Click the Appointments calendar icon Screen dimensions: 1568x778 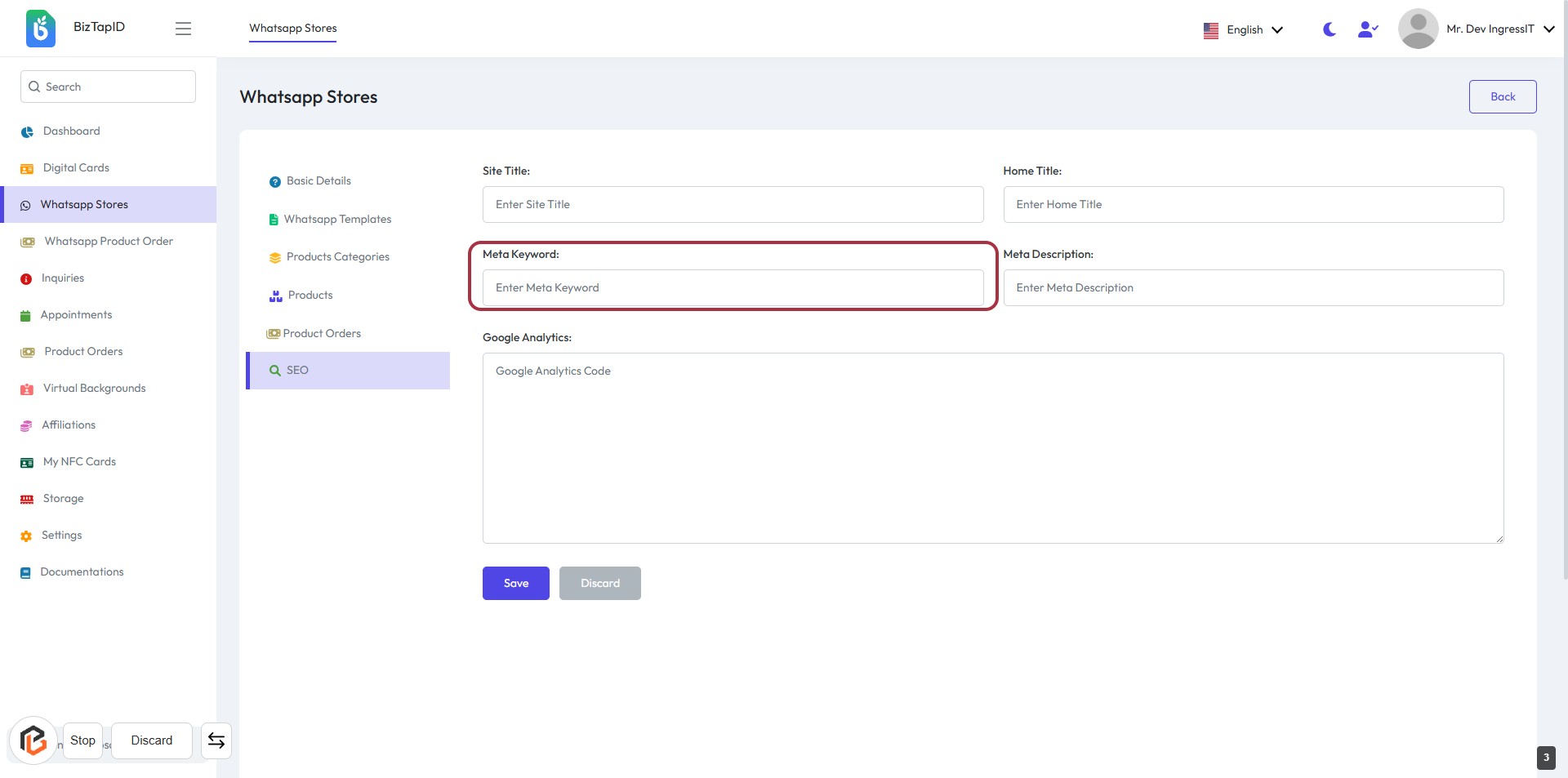pyautogui.click(x=25, y=315)
